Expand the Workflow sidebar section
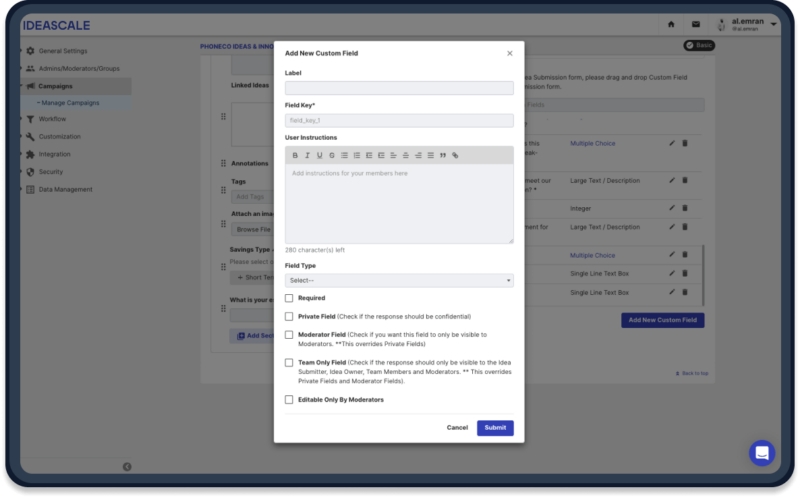800x498 pixels. (52, 119)
